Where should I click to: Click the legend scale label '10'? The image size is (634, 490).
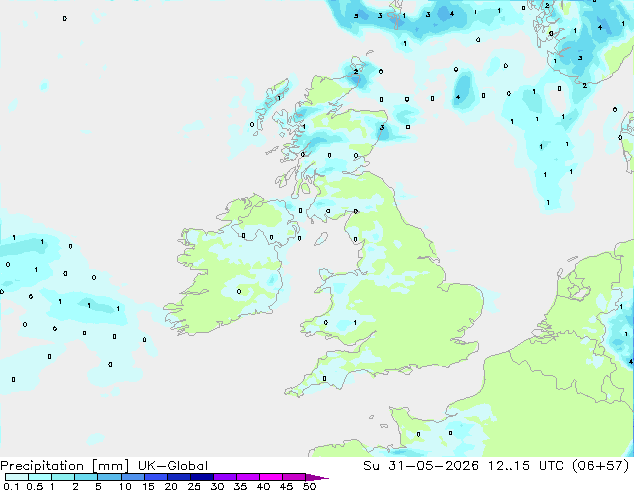click(x=125, y=486)
